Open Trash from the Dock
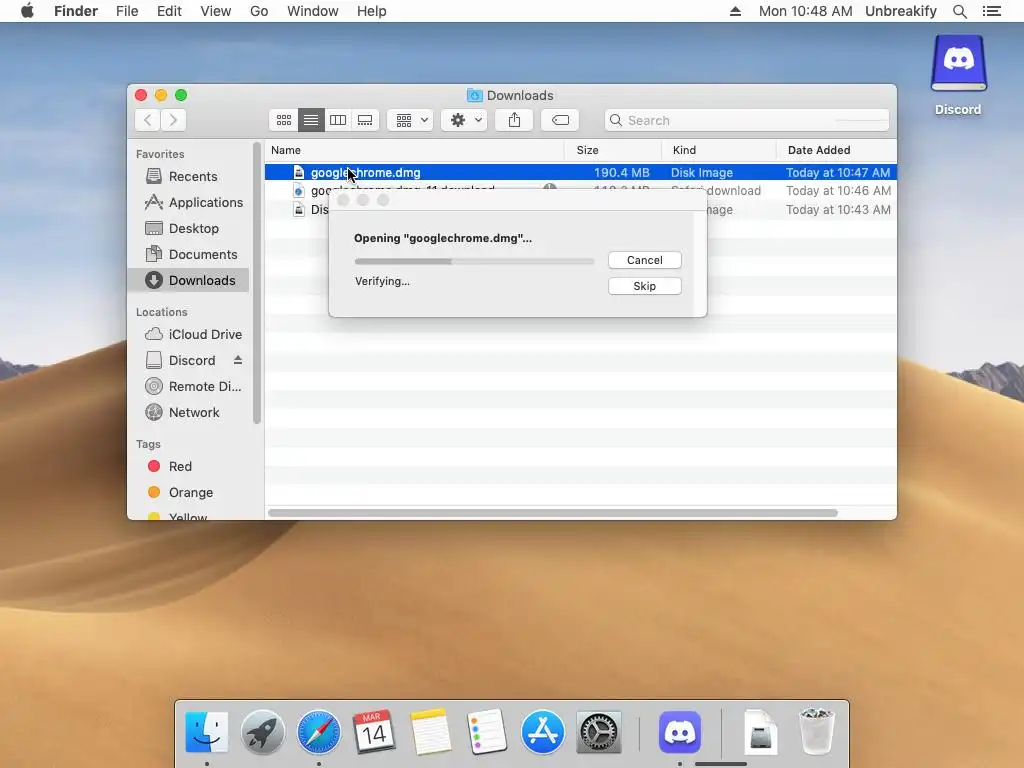1024x768 pixels. (x=816, y=732)
